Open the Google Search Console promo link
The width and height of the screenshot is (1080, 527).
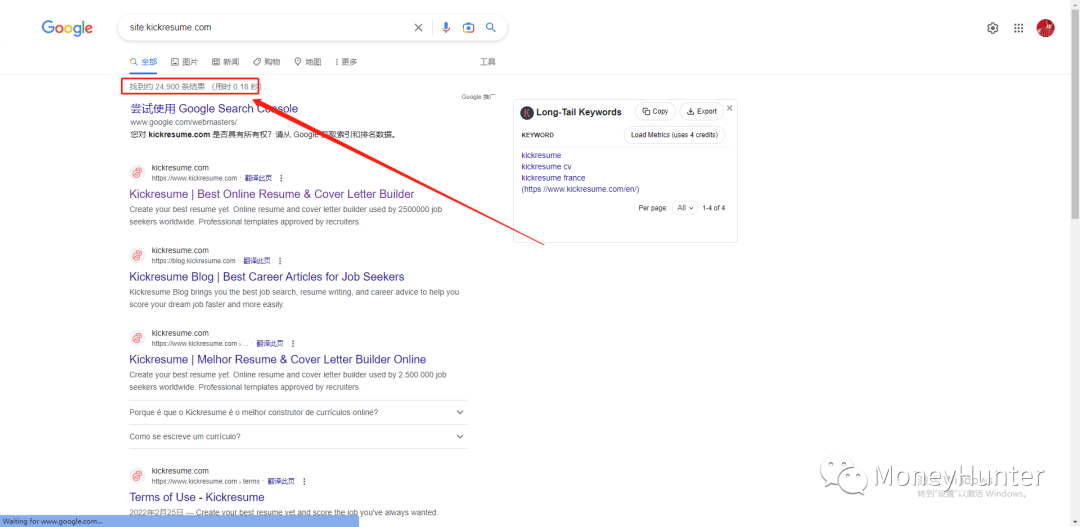click(214, 109)
